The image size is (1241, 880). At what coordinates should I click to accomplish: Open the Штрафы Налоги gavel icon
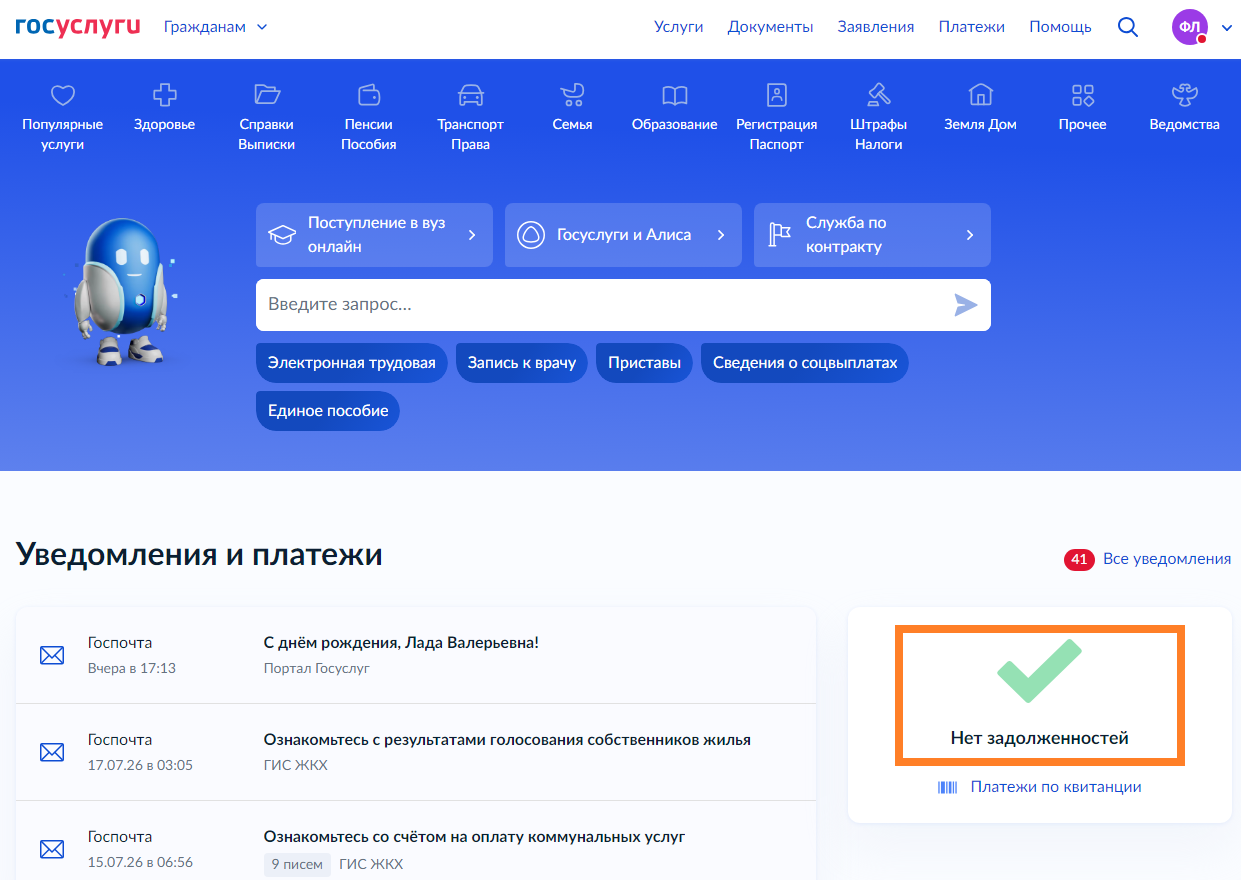[879, 95]
